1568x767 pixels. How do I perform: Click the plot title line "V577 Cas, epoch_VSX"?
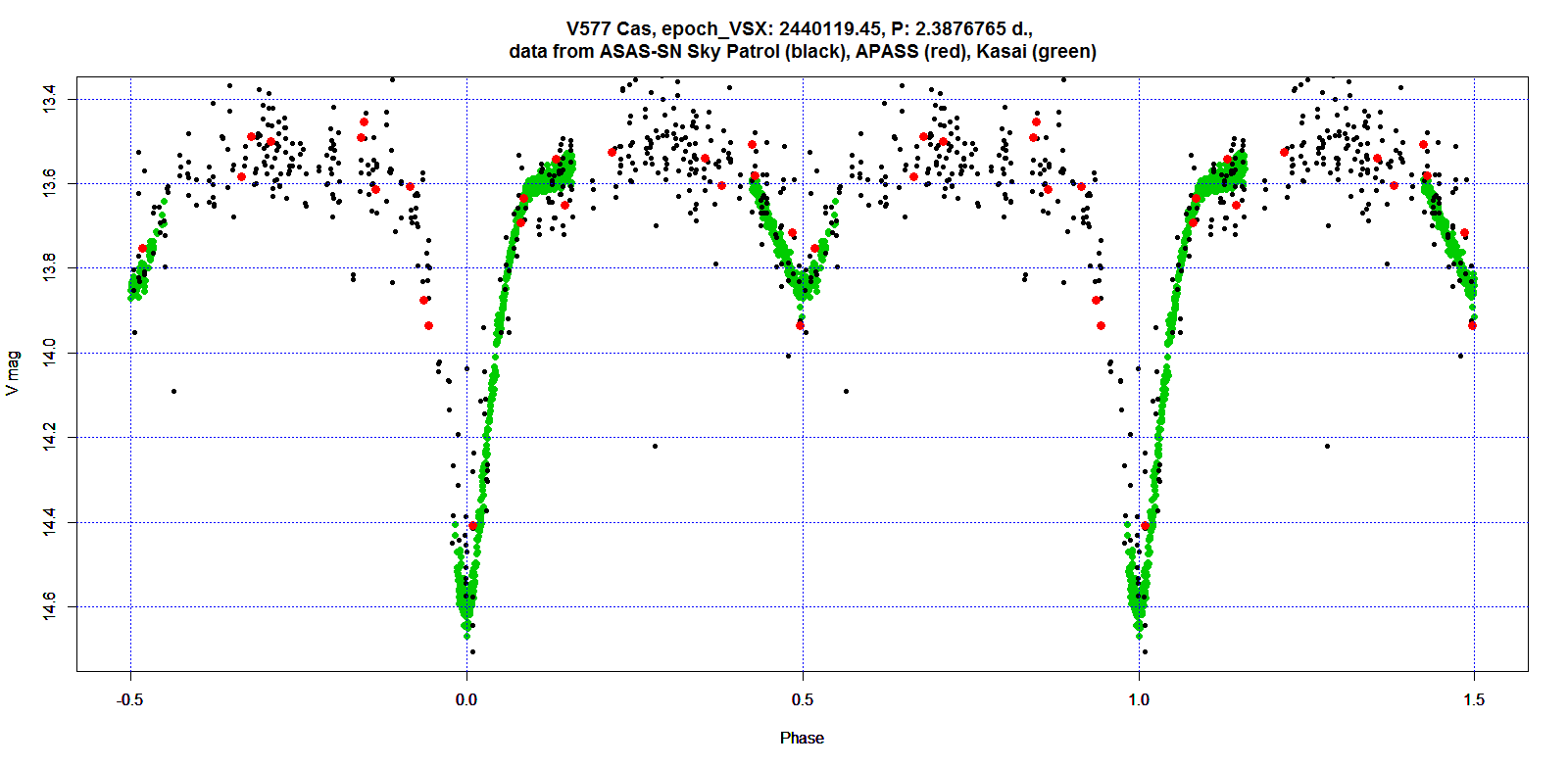[x=802, y=28]
